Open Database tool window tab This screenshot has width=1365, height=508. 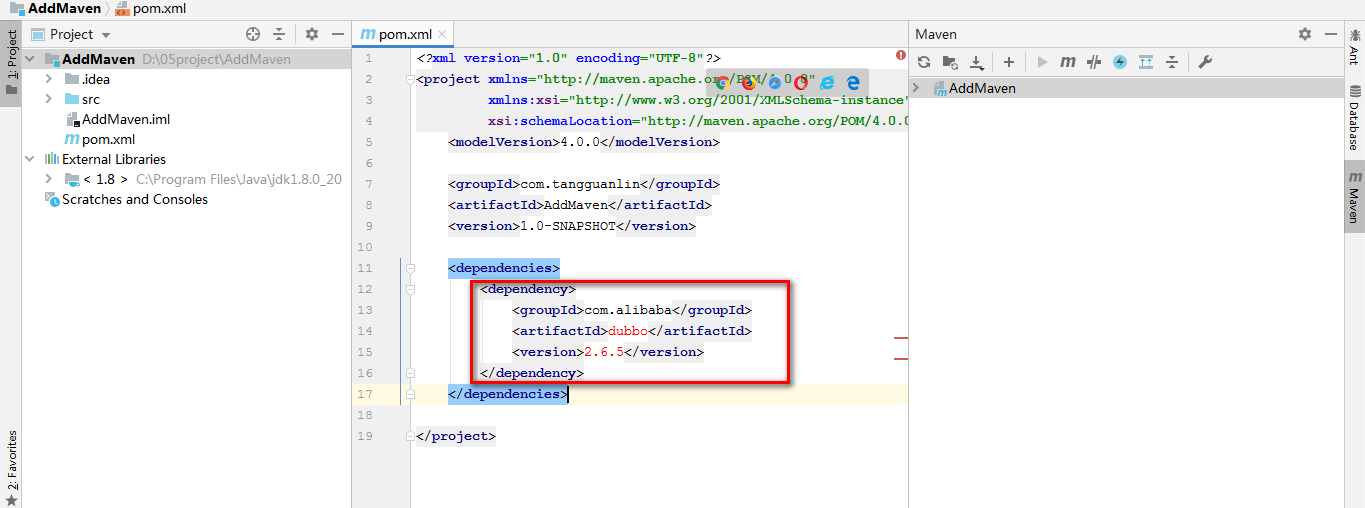(1354, 120)
